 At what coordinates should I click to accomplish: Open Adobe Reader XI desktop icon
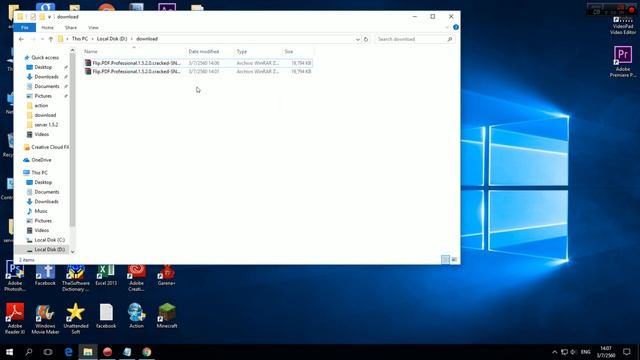point(15,319)
